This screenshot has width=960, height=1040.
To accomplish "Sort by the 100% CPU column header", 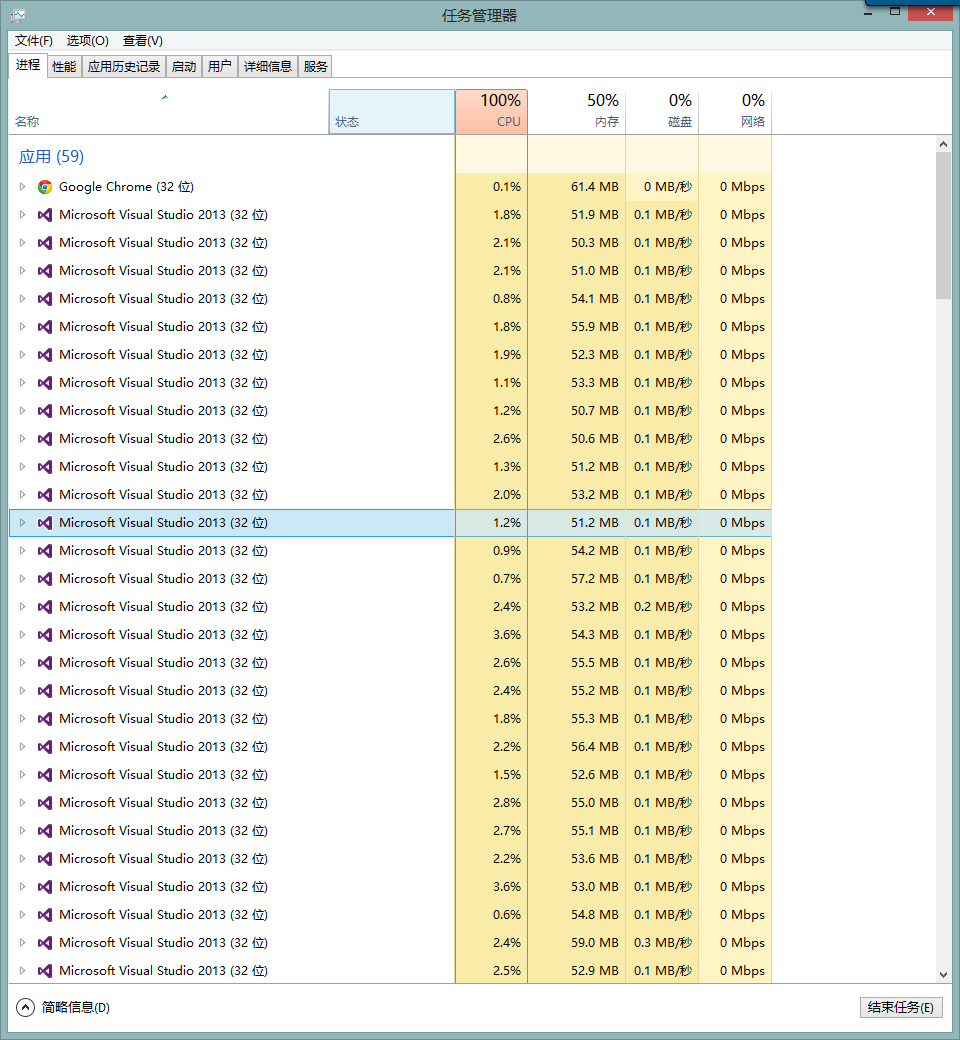I will (x=492, y=111).
